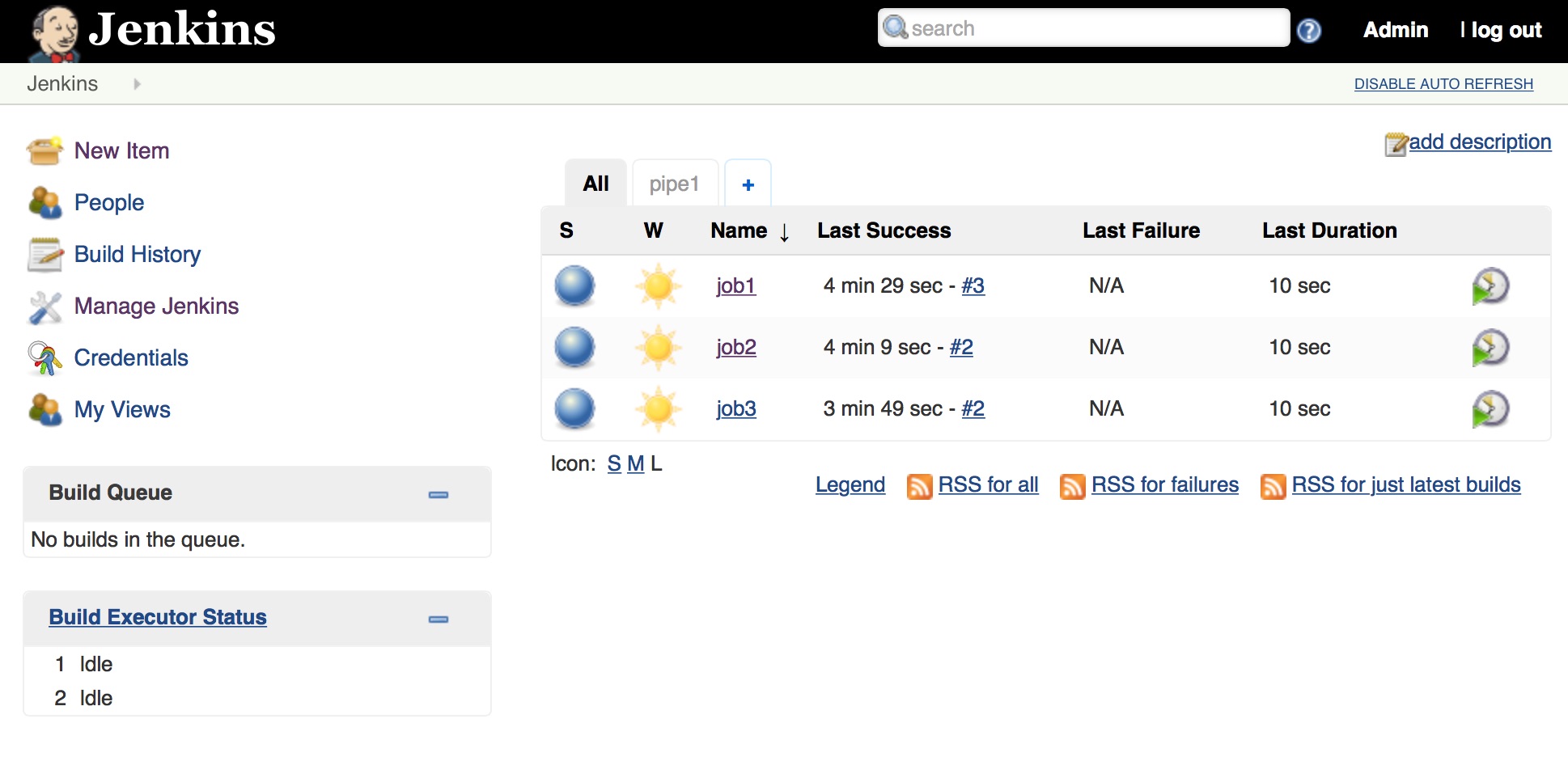Open the job3 link
The image size is (1568, 757).
[736, 408]
